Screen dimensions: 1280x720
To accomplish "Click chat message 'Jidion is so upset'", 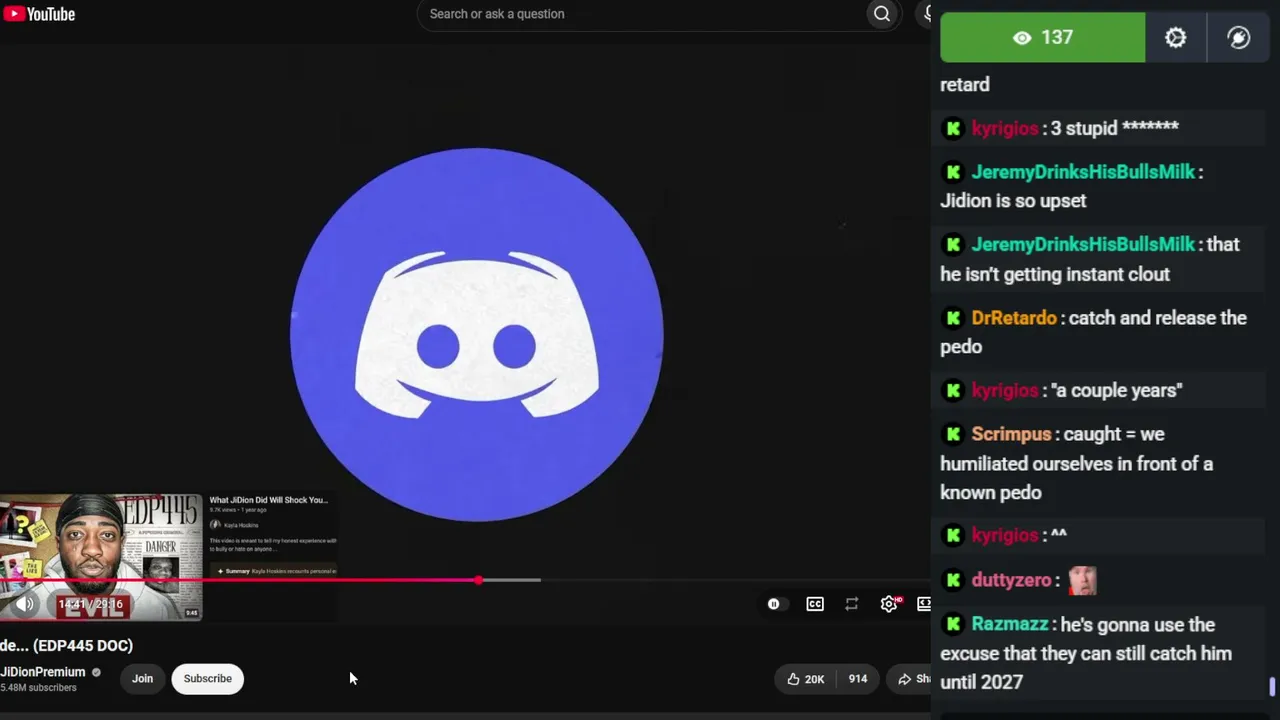I will pyautogui.click(x=1013, y=201).
